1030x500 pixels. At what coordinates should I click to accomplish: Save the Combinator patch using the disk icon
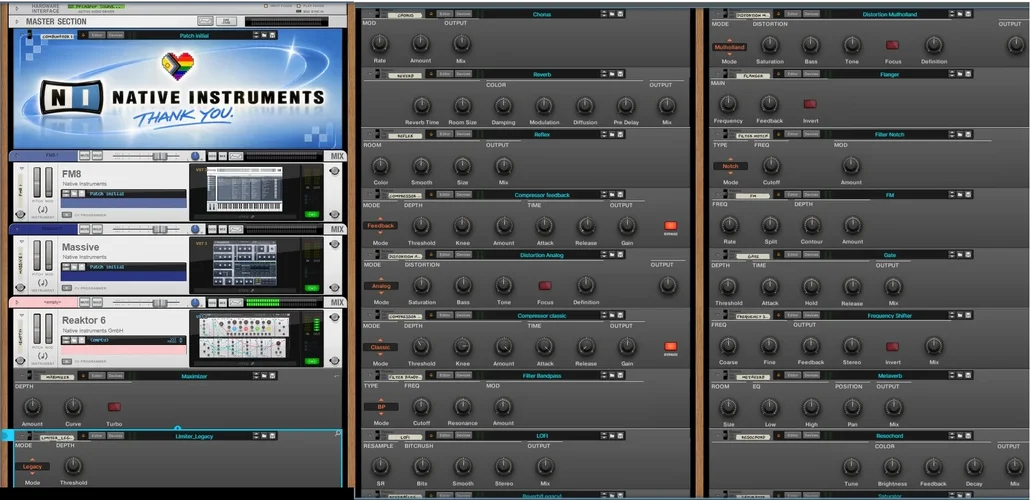tap(272, 35)
